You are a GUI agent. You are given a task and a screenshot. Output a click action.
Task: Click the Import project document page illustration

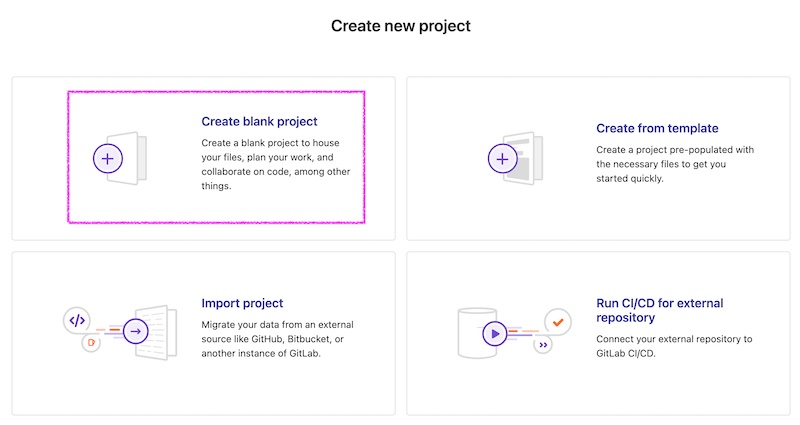[157, 332]
